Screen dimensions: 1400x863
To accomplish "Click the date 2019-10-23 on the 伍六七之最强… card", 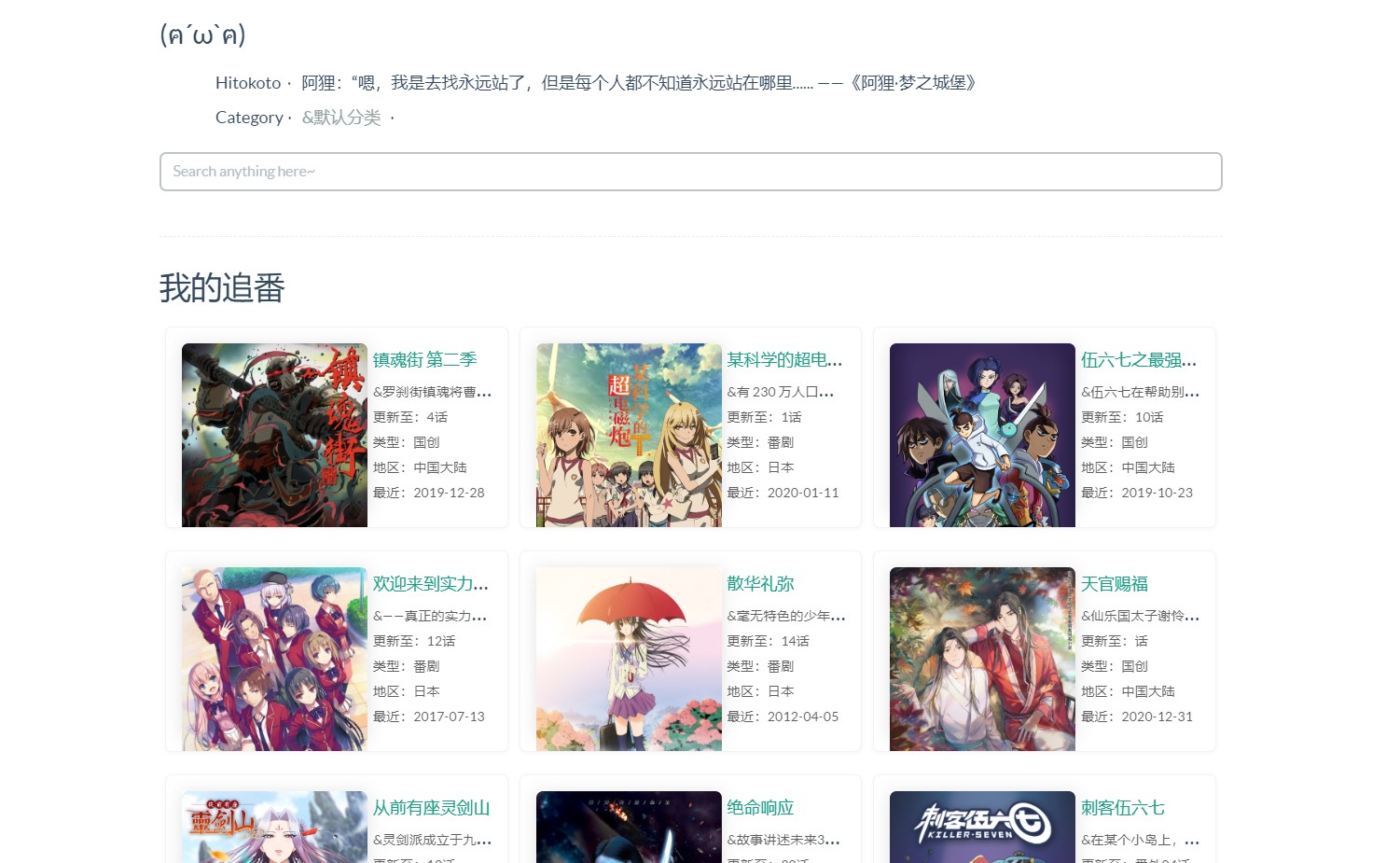I will [1157, 493].
